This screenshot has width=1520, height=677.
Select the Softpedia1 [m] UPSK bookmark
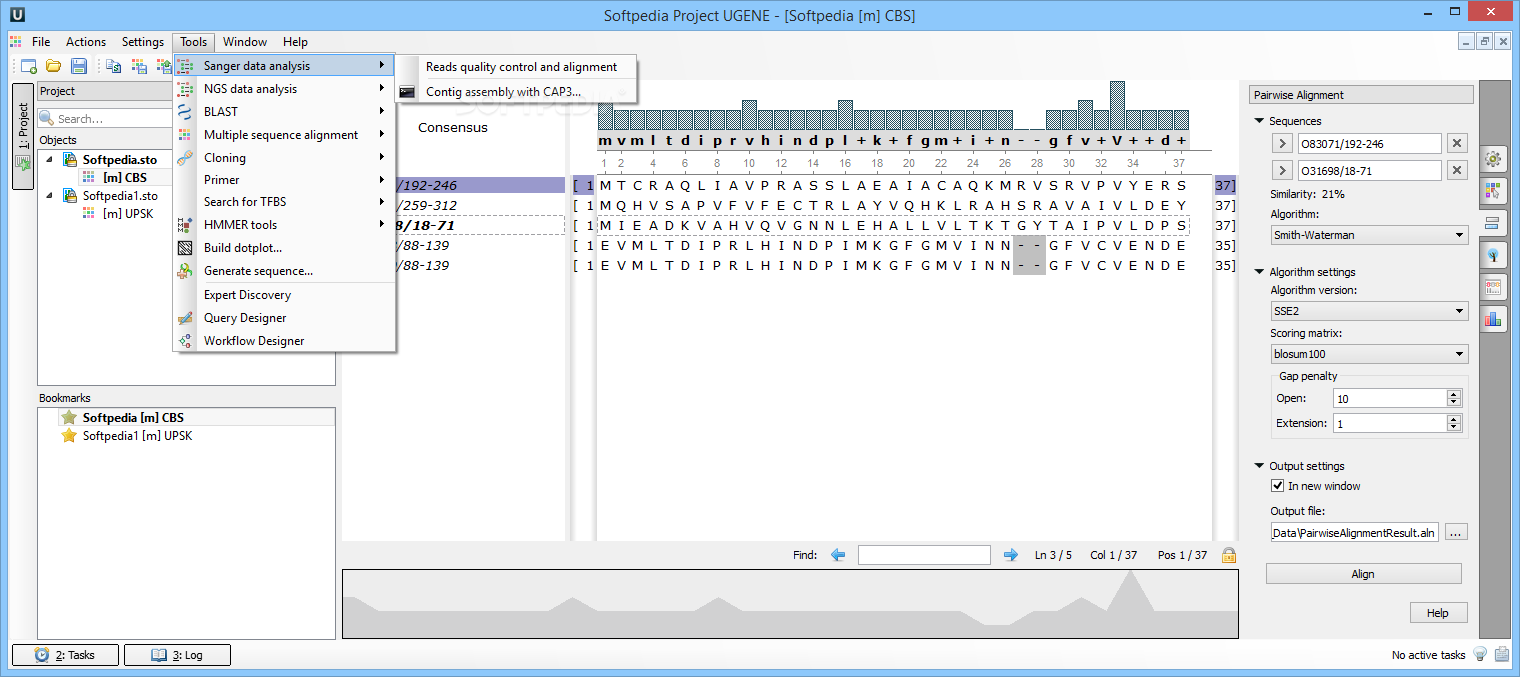click(x=137, y=436)
